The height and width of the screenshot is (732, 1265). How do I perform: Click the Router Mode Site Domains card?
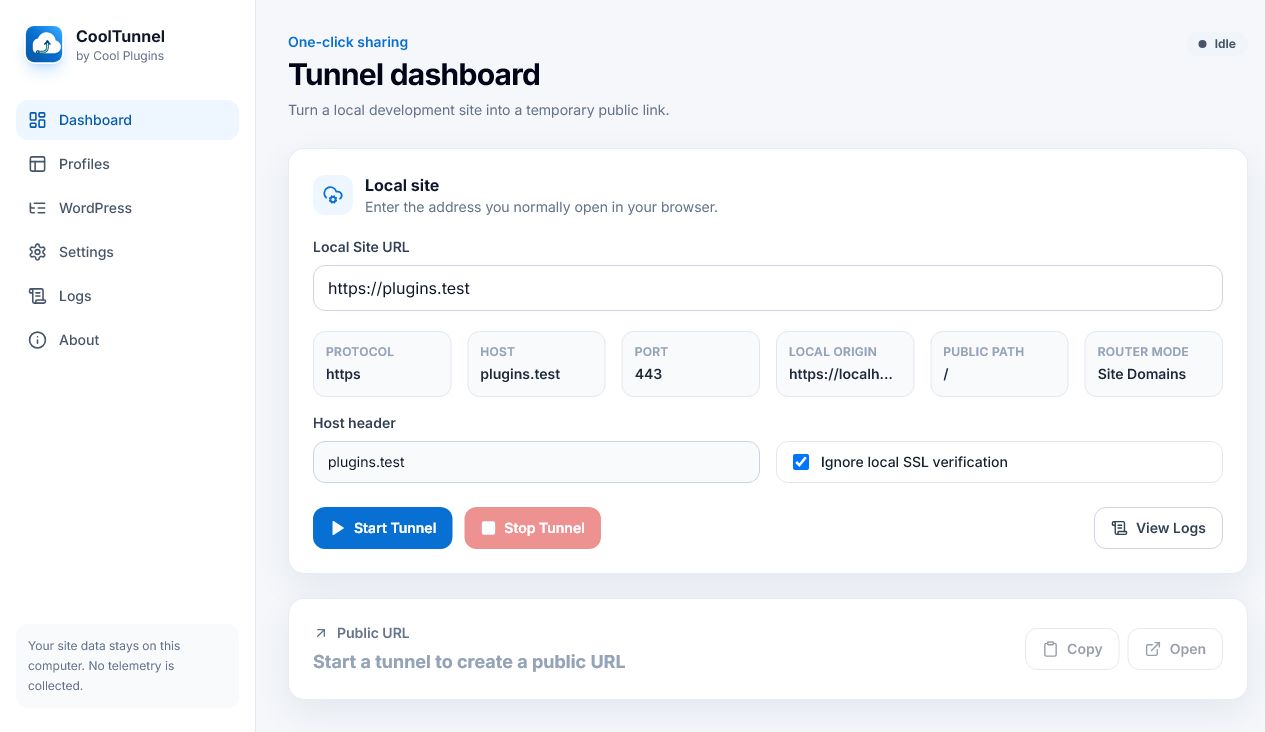tap(1154, 364)
